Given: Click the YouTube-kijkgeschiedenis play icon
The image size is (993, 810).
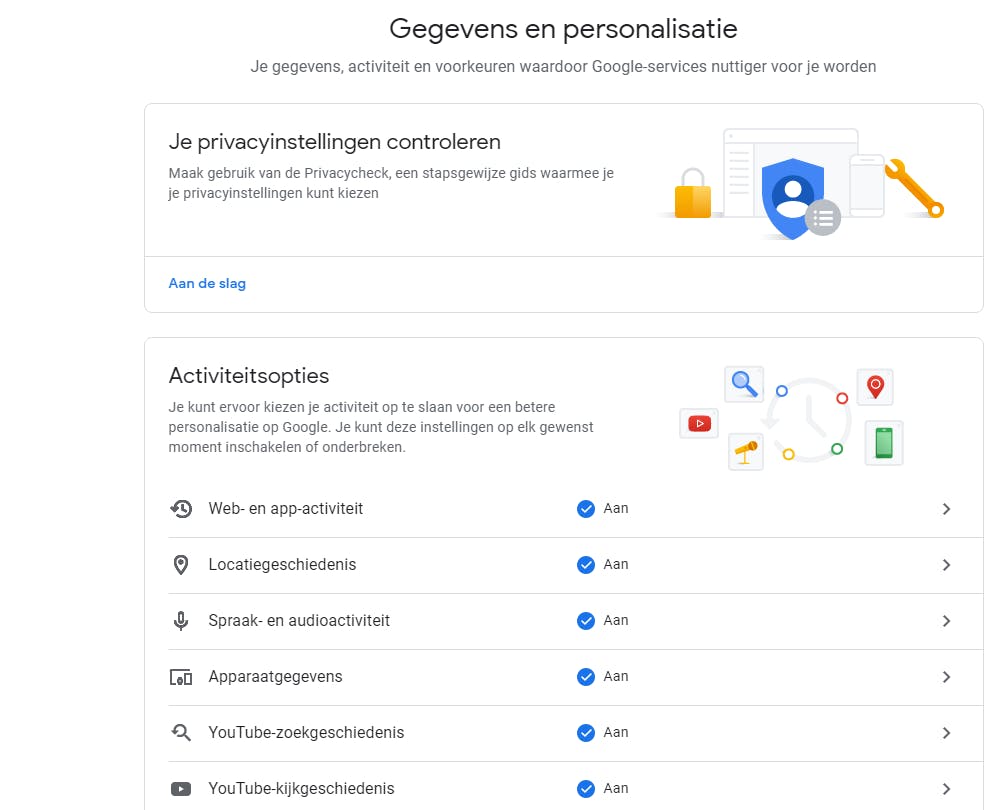Looking at the screenshot, I should click(x=181, y=789).
